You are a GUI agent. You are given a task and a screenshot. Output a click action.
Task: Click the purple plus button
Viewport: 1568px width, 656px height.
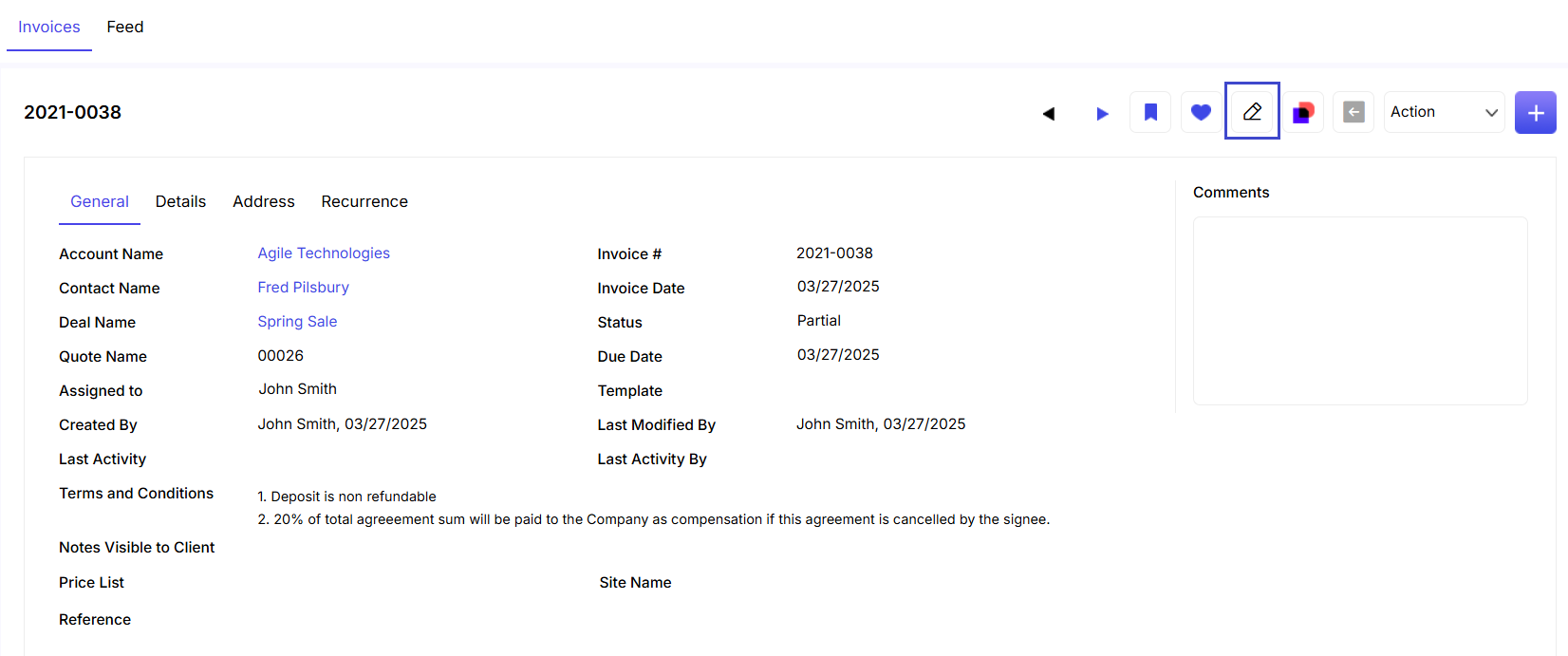point(1535,112)
